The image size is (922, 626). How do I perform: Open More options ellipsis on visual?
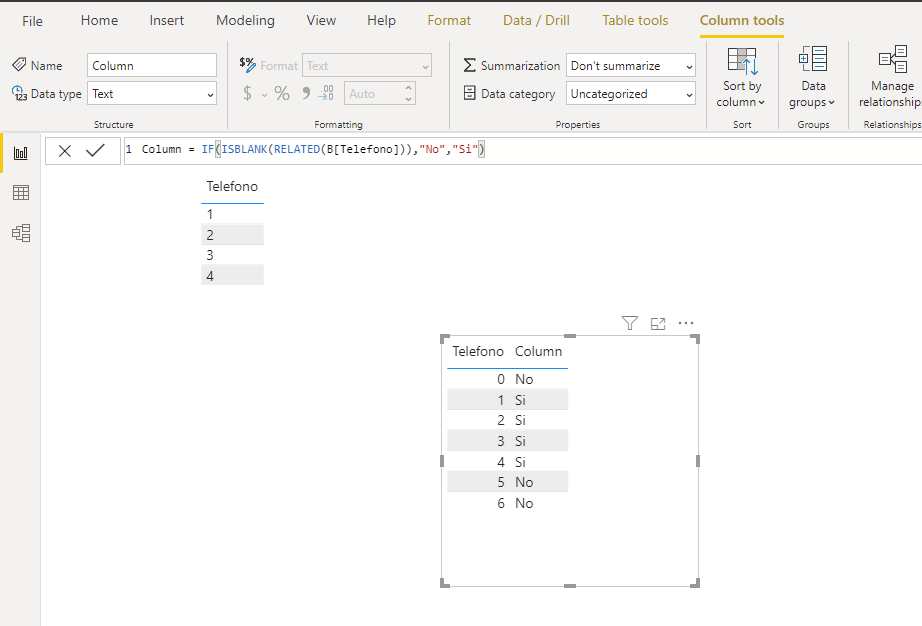(x=686, y=323)
